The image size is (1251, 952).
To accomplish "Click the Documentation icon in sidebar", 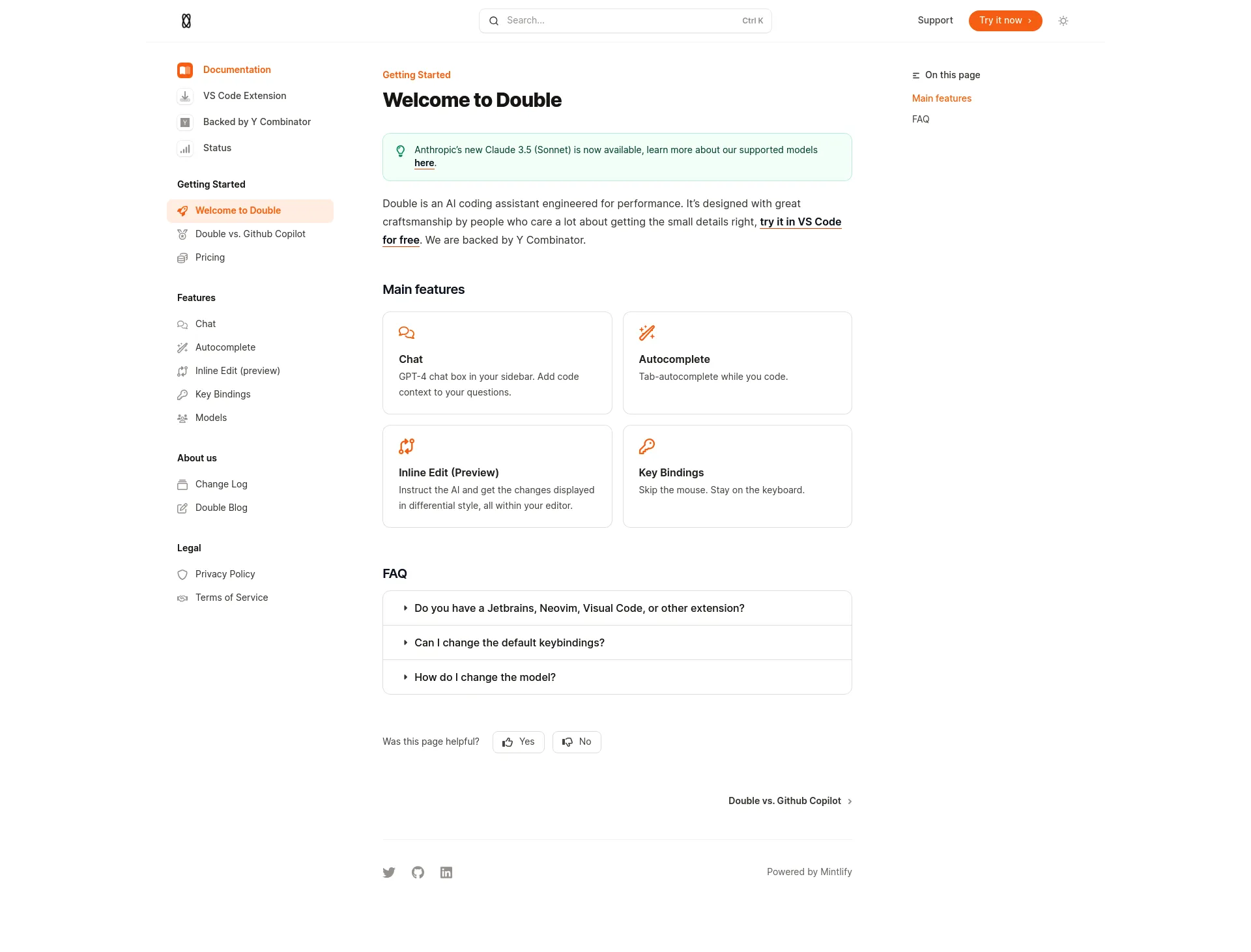I will click(185, 69).
